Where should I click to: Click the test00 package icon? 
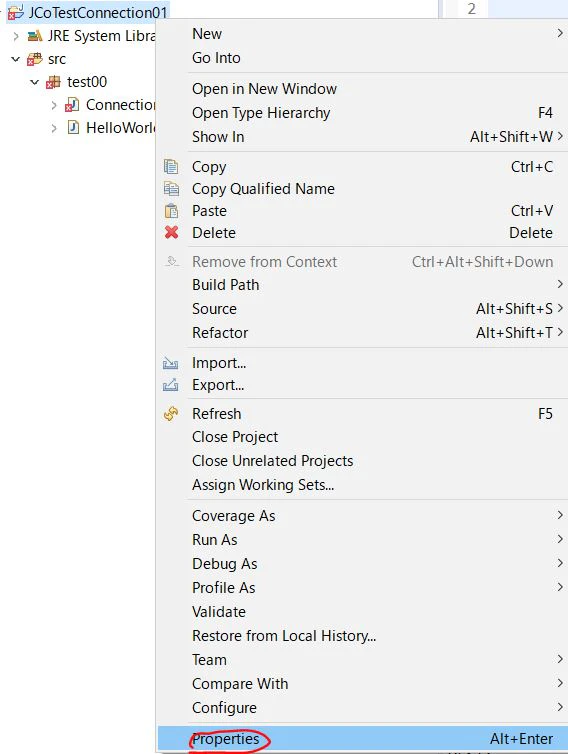click(x=53, y=82)
